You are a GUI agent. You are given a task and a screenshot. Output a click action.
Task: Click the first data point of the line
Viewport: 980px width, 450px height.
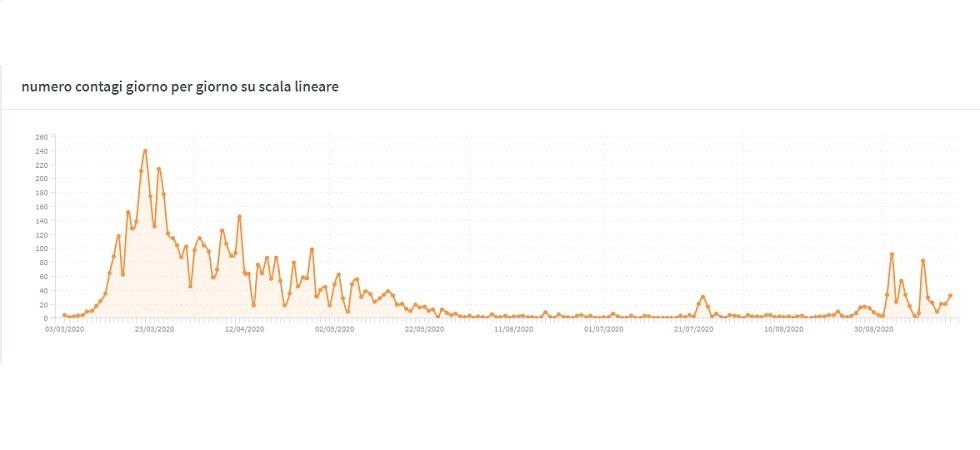coord(64,315)
